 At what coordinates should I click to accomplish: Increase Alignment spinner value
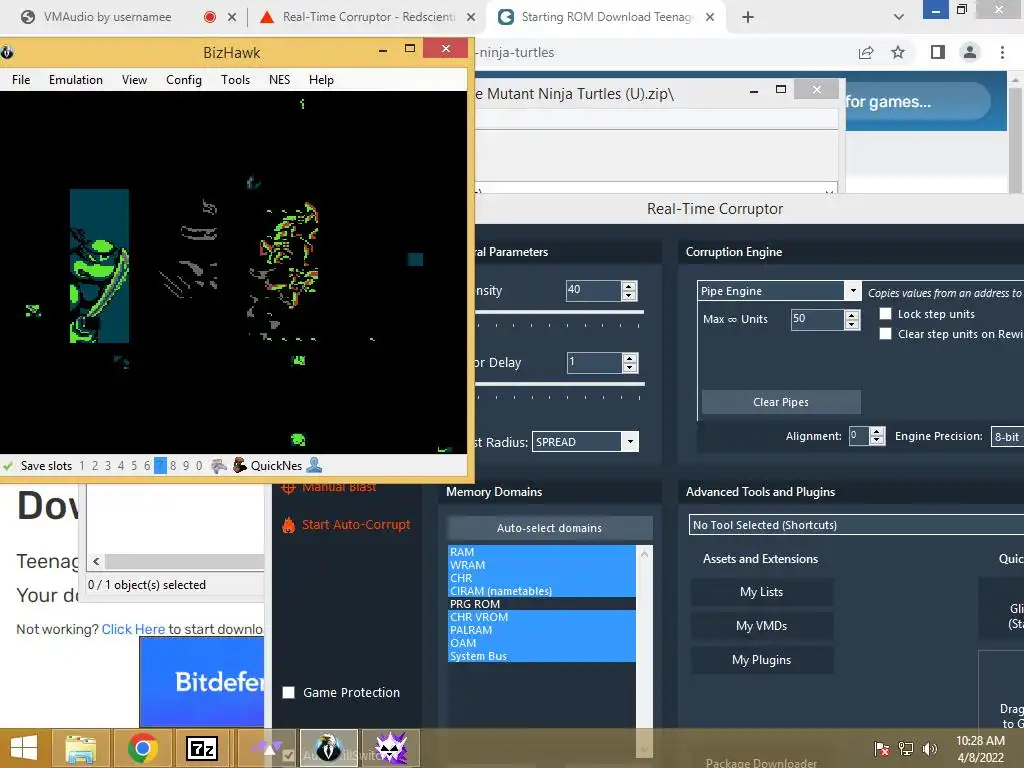877,431
